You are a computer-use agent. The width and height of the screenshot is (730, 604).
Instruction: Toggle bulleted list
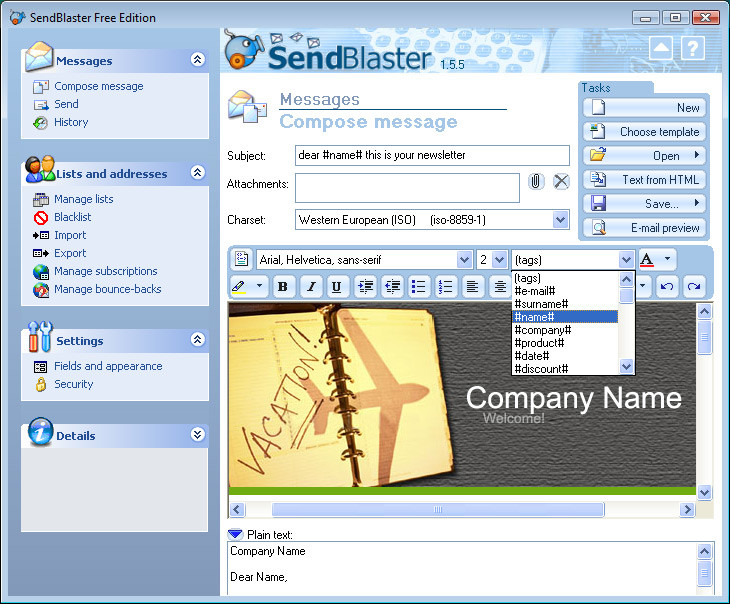(x=419, y=287)
